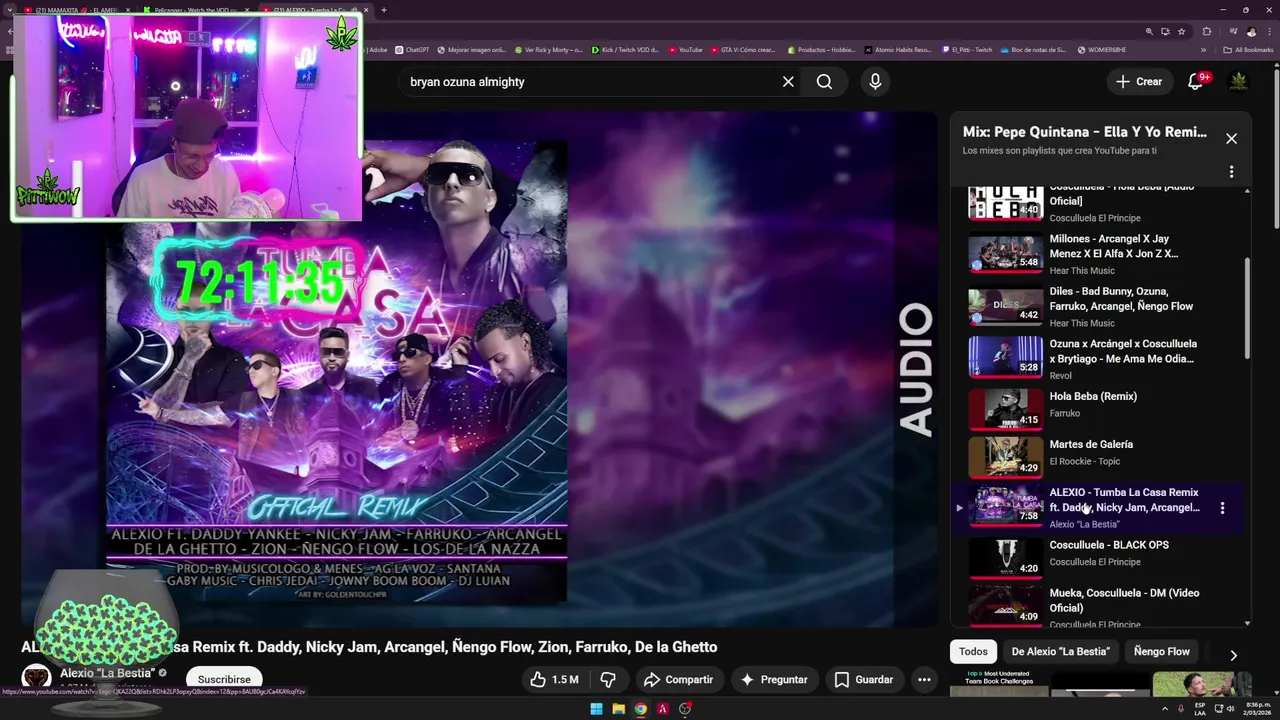Viewport: 1280px width, 720px height.
Task: Open options for ALEXIO Tumba La Casa item
Action: [x=1222, y=508]
